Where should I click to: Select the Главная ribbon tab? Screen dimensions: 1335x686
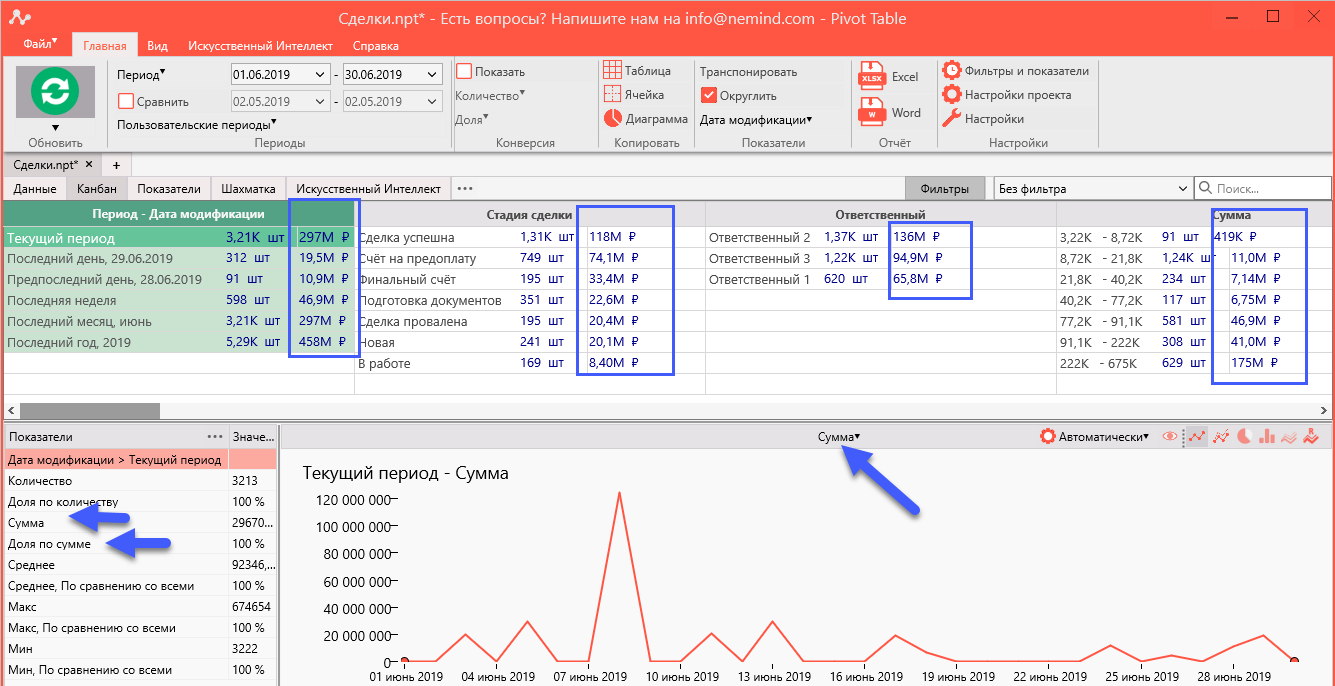pos(105,46)
